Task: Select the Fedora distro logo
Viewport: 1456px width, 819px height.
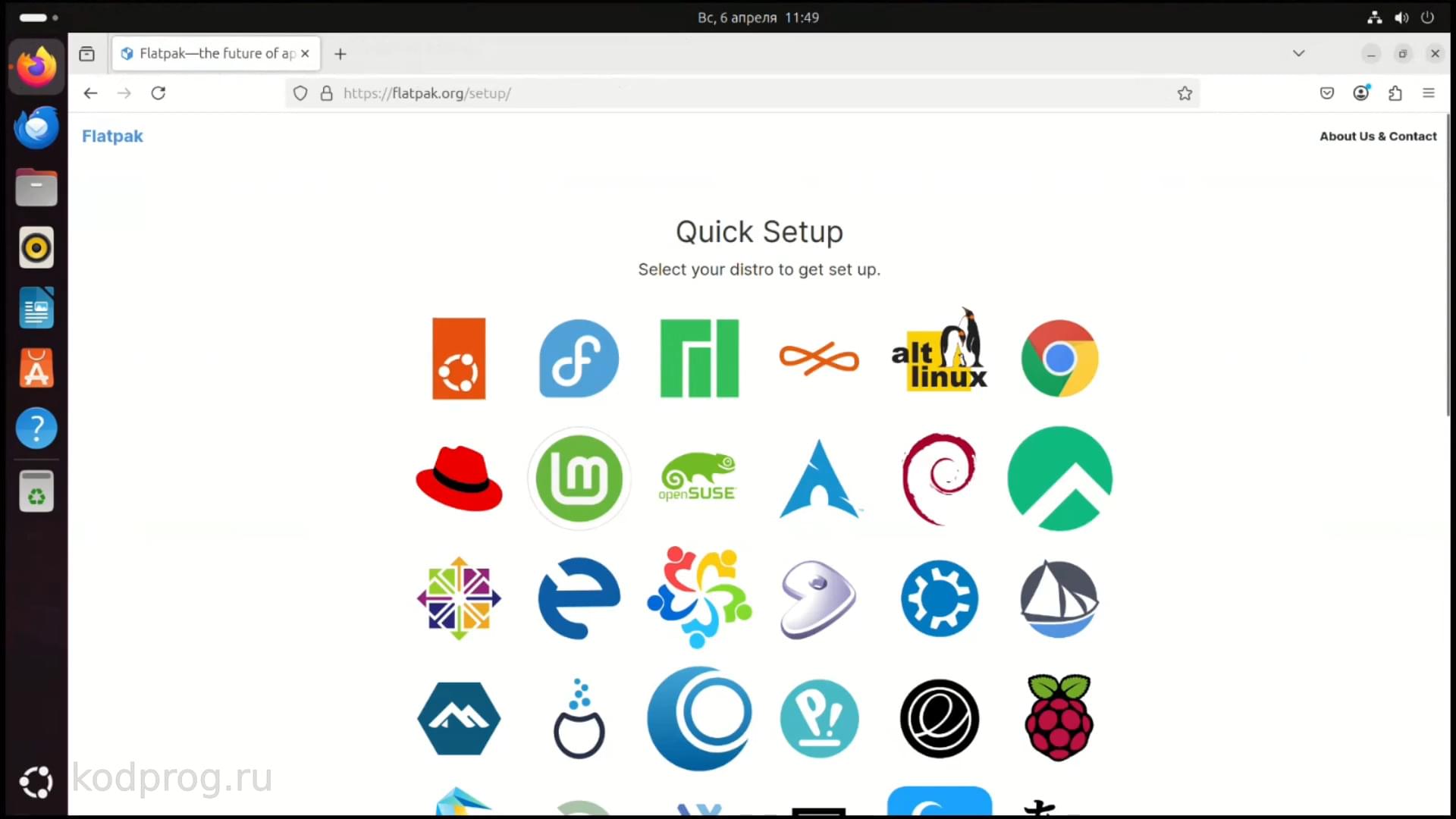Action: [x=579, y=358]
